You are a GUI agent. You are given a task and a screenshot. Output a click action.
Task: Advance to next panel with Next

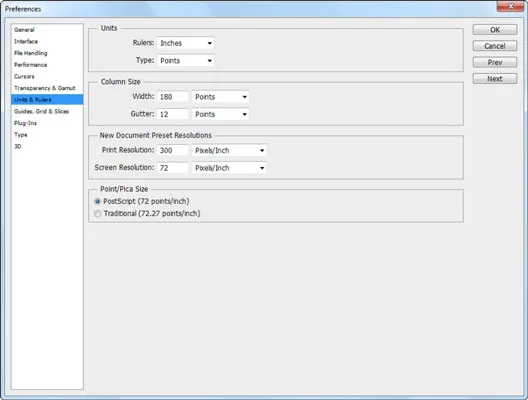[495, 79]
